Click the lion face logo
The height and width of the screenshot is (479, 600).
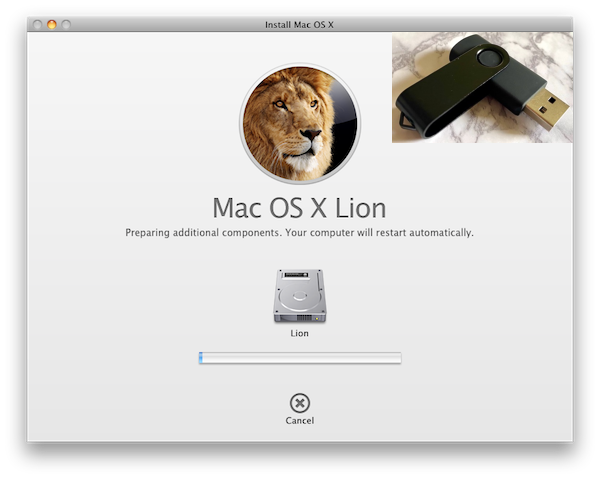tap(300, 124)
